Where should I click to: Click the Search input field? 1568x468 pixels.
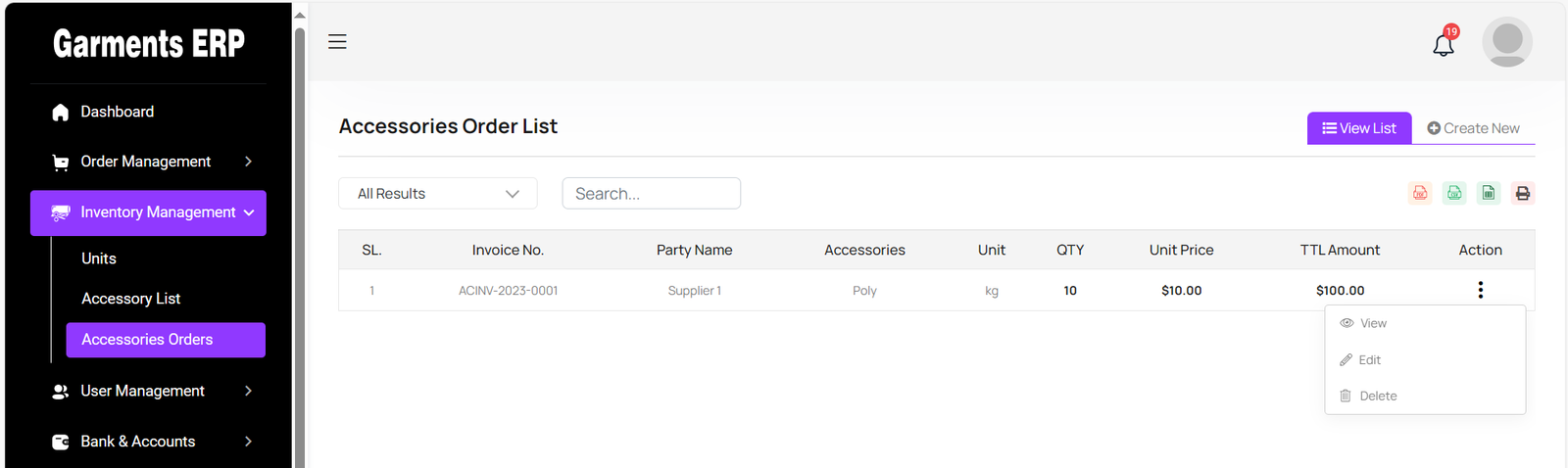[651, 194]
